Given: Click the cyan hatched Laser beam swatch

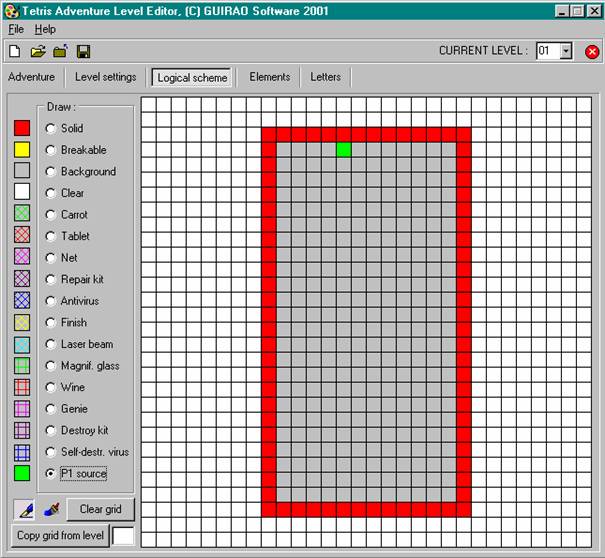Looking at the screenshot, I should tap(22, 345).
